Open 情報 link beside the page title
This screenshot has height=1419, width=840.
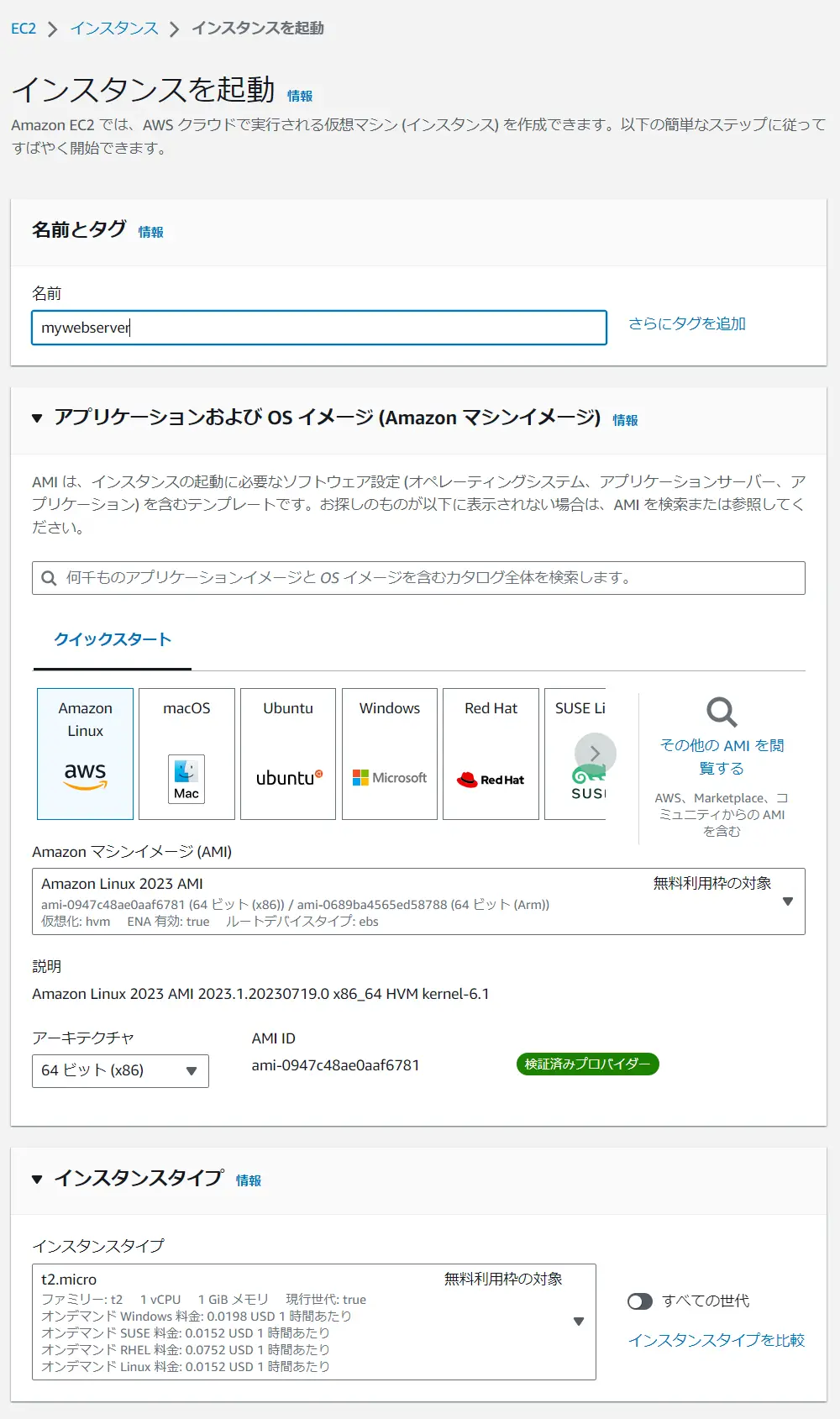(300, 97)
